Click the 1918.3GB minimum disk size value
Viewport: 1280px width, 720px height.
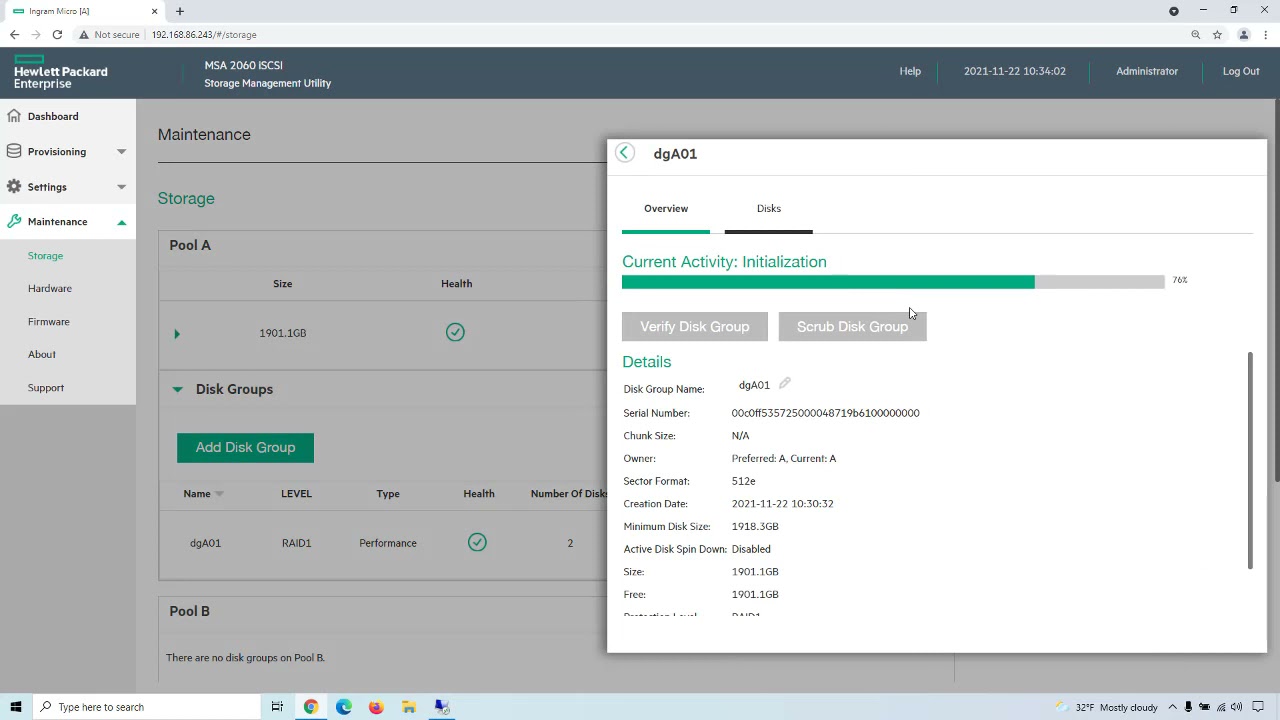755,526
